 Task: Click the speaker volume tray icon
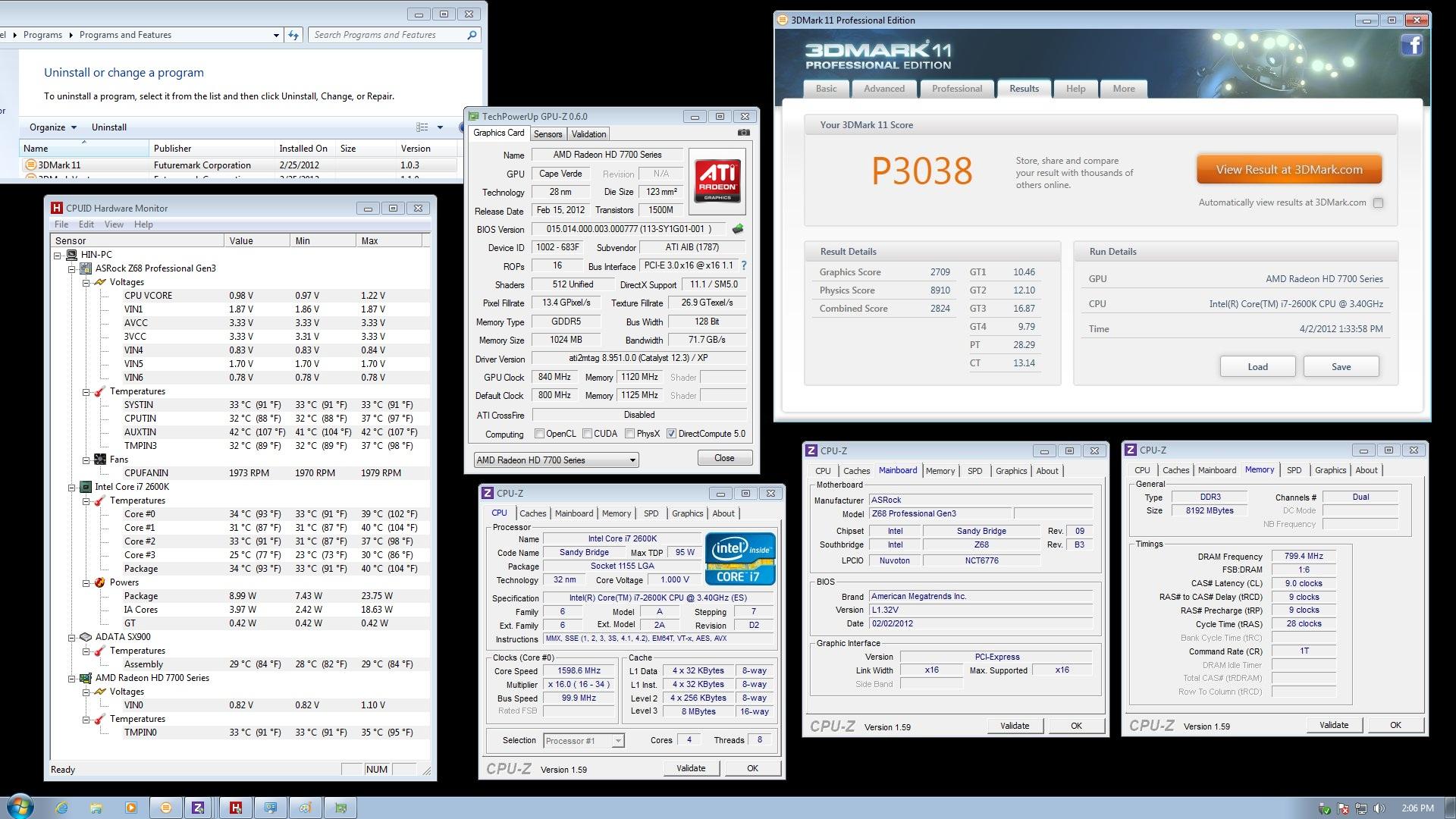click(x=1379, y=808)
